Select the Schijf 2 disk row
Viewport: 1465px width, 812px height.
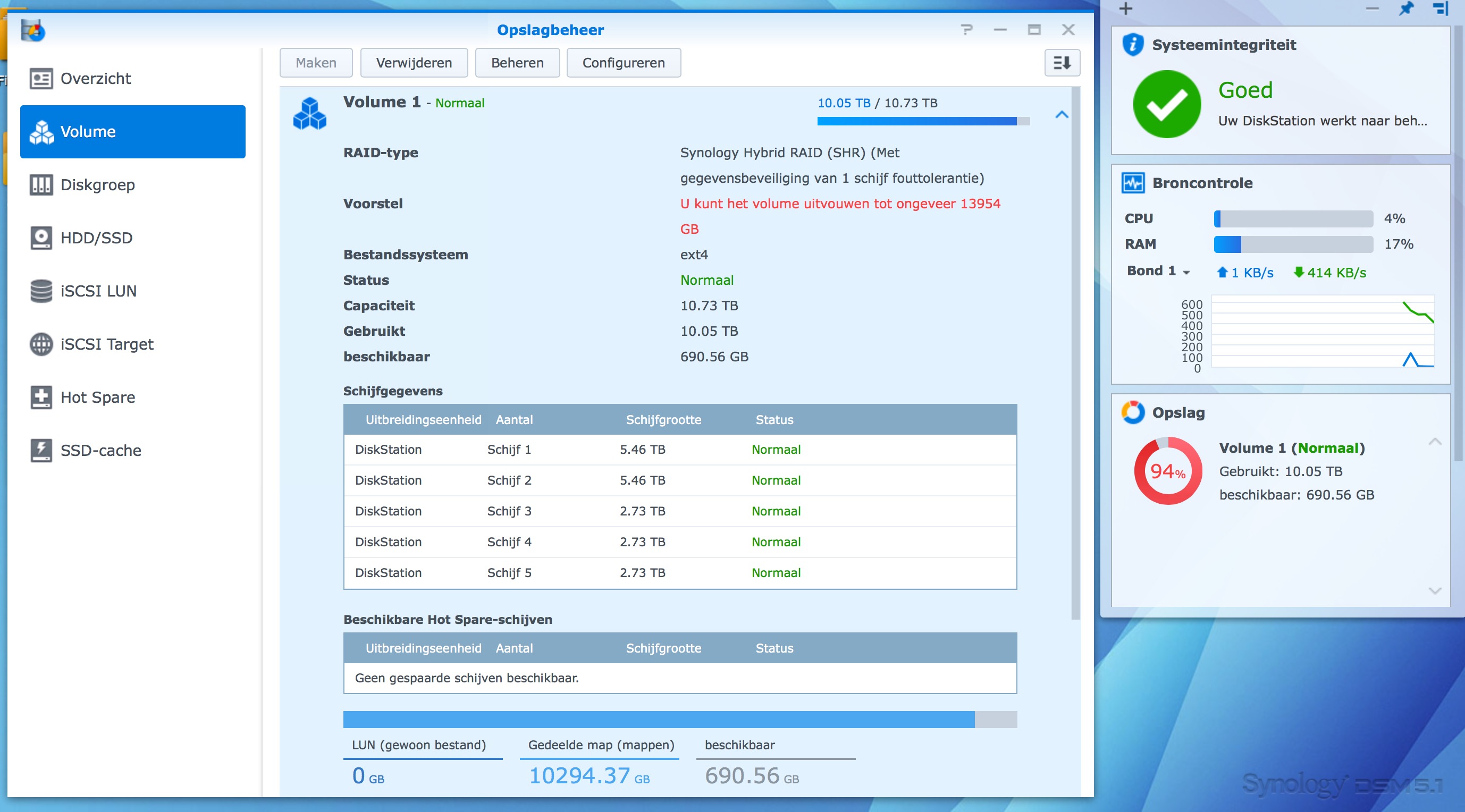[x=680, y=480]
